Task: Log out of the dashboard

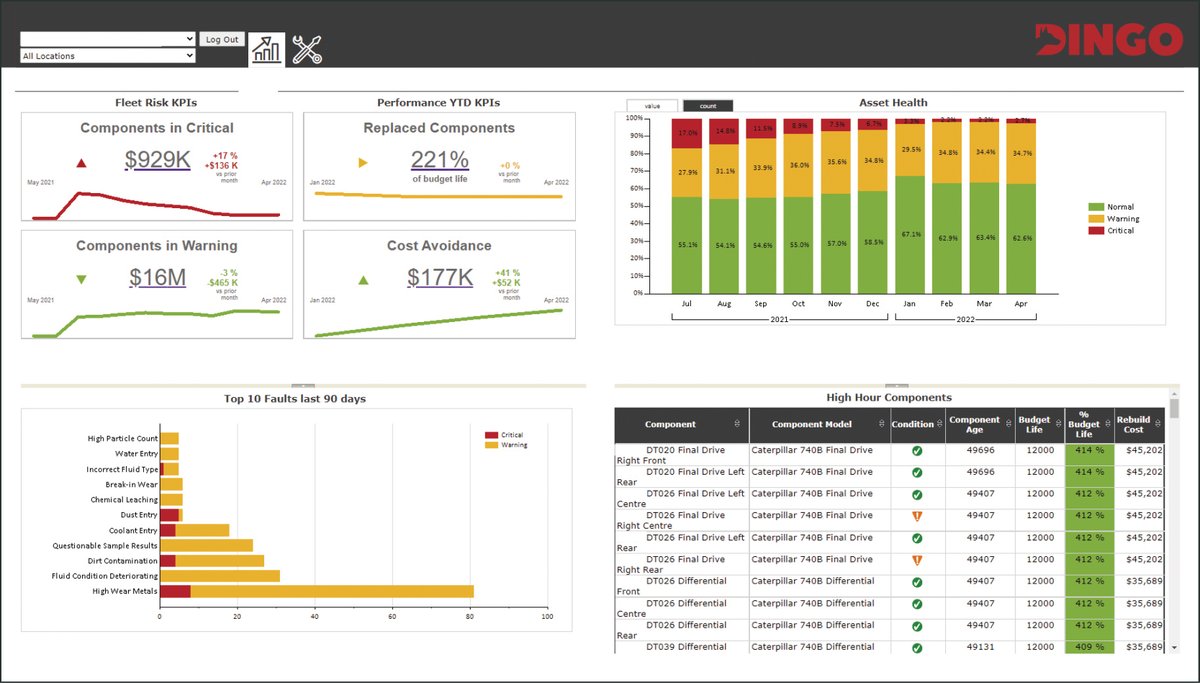Action: coord(221,39)
